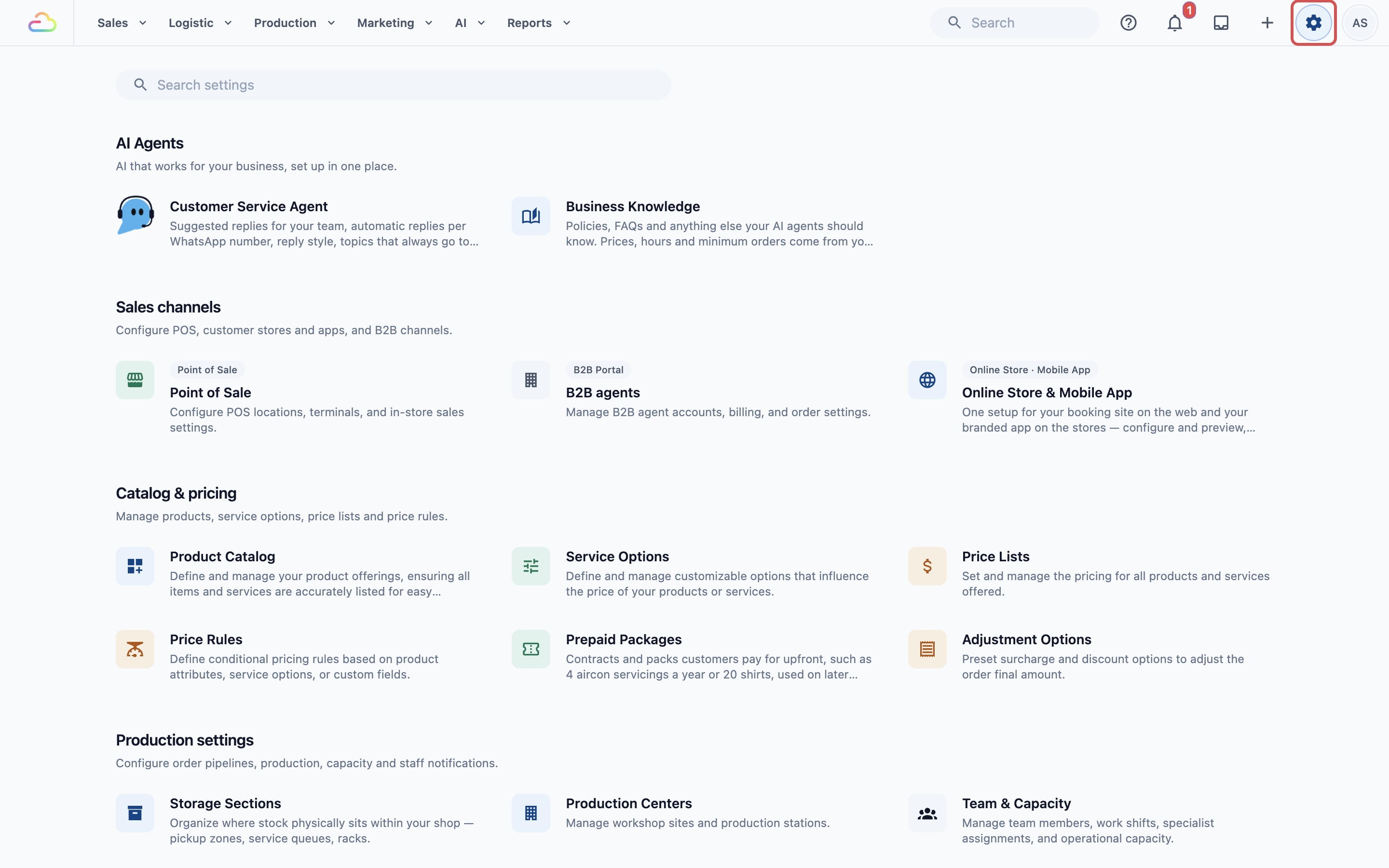Expand the Reports menu
Image resolution: width=1389 pixels, height=868 pixels.
tap(538, 23)
